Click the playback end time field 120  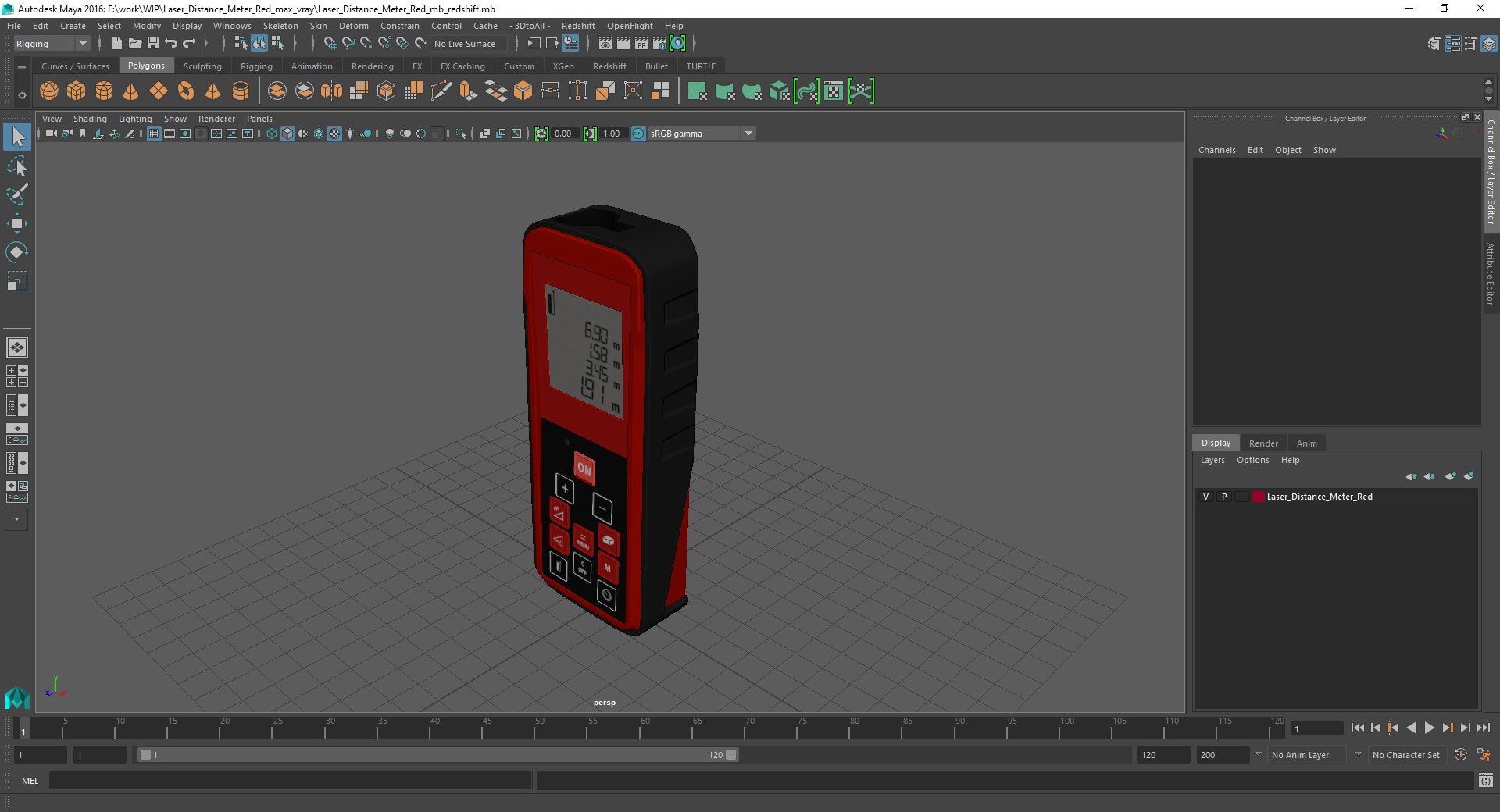[1162, 755]
